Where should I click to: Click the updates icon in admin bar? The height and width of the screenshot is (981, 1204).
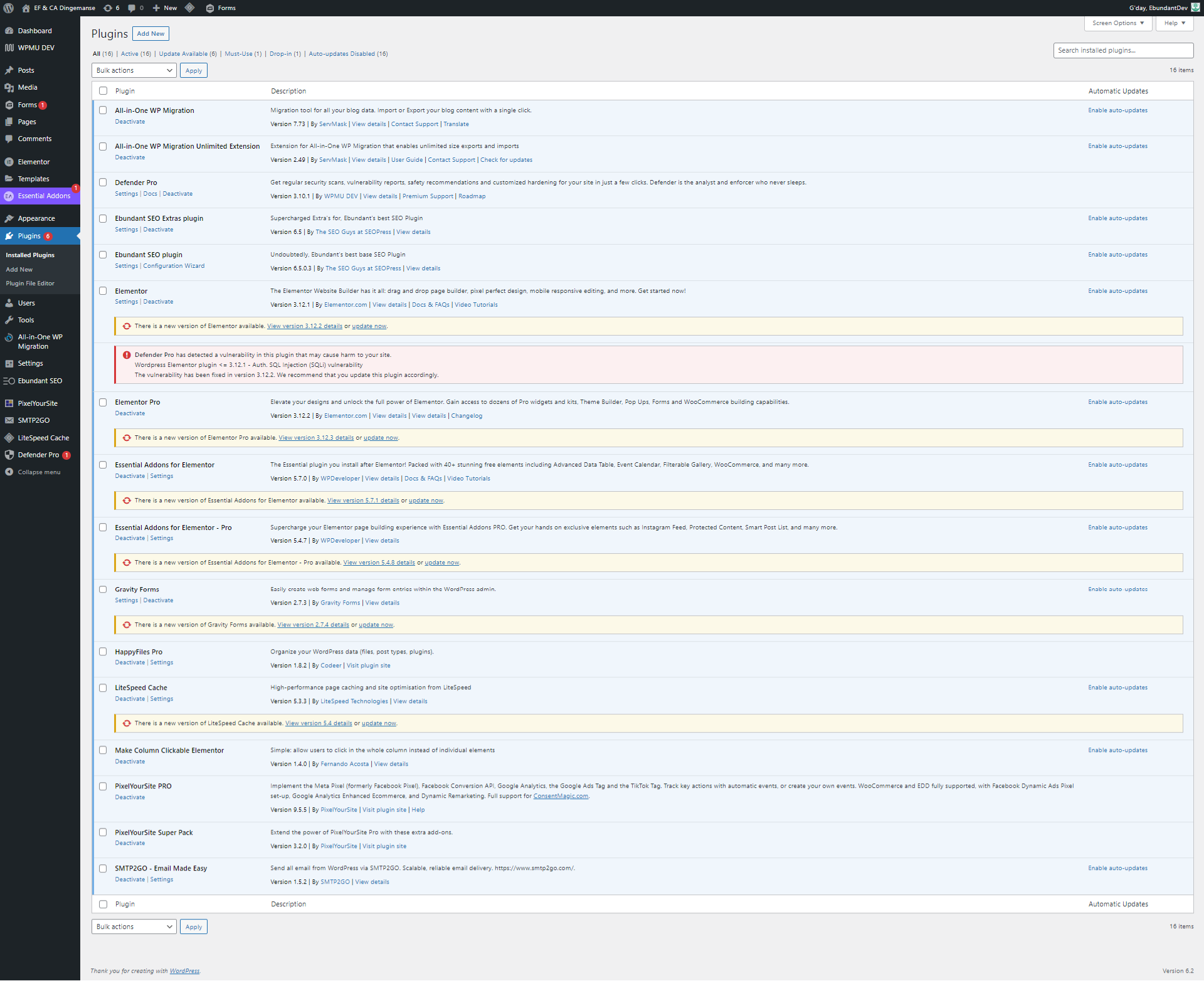pos(108,8)
